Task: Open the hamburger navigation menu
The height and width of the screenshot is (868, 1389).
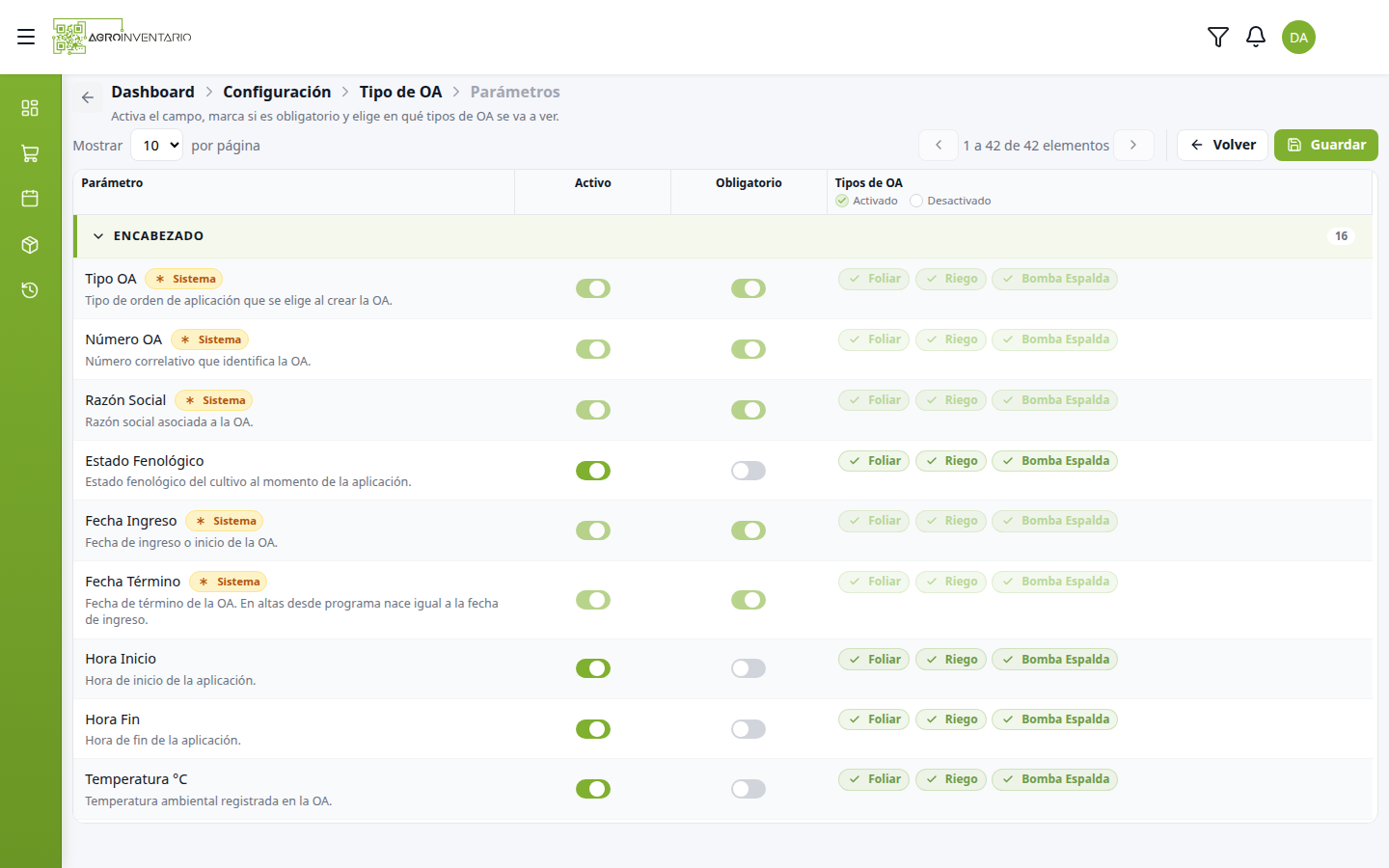Action: click(26, 37)
